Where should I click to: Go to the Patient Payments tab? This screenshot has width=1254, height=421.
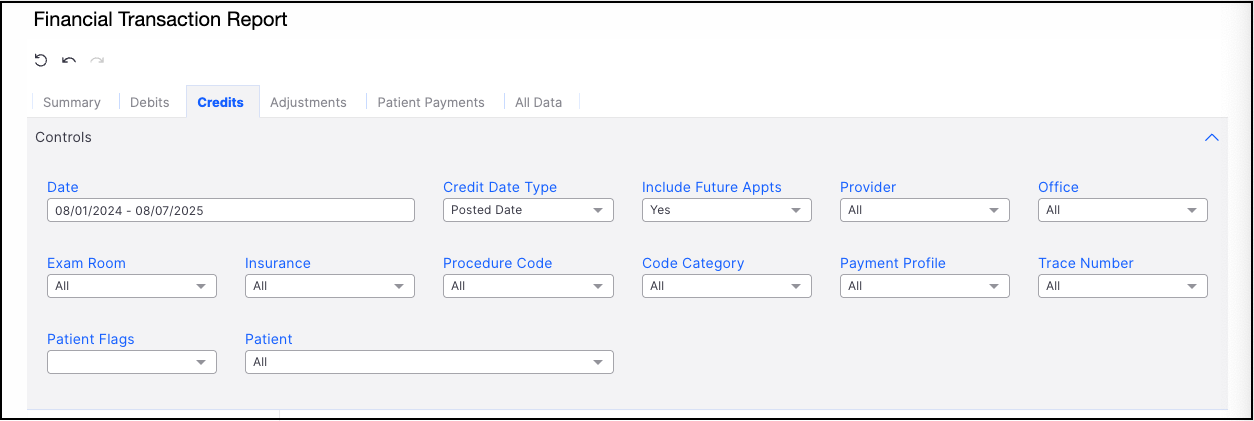tap(431, 102)
